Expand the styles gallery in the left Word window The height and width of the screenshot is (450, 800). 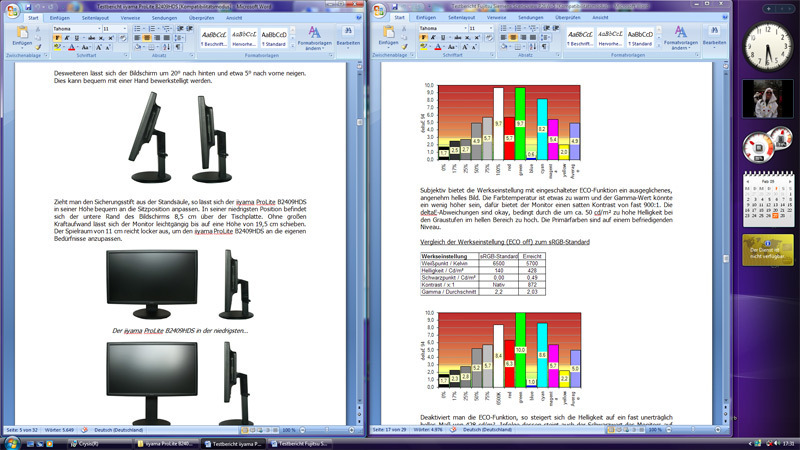(293, 45)
